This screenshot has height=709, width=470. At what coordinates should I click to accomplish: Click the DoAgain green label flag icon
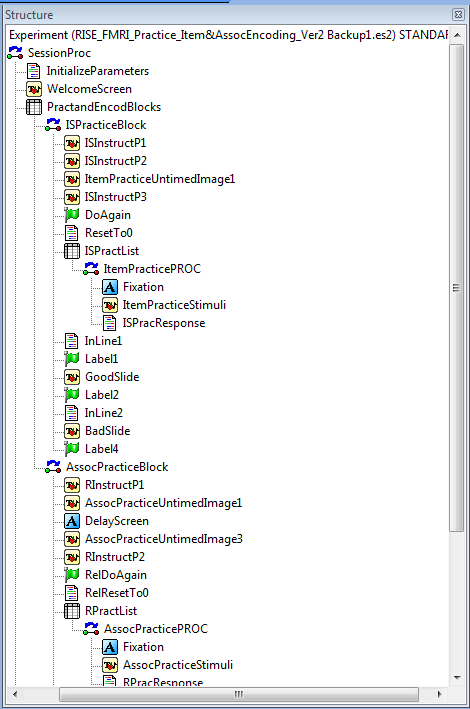[72, 215]
